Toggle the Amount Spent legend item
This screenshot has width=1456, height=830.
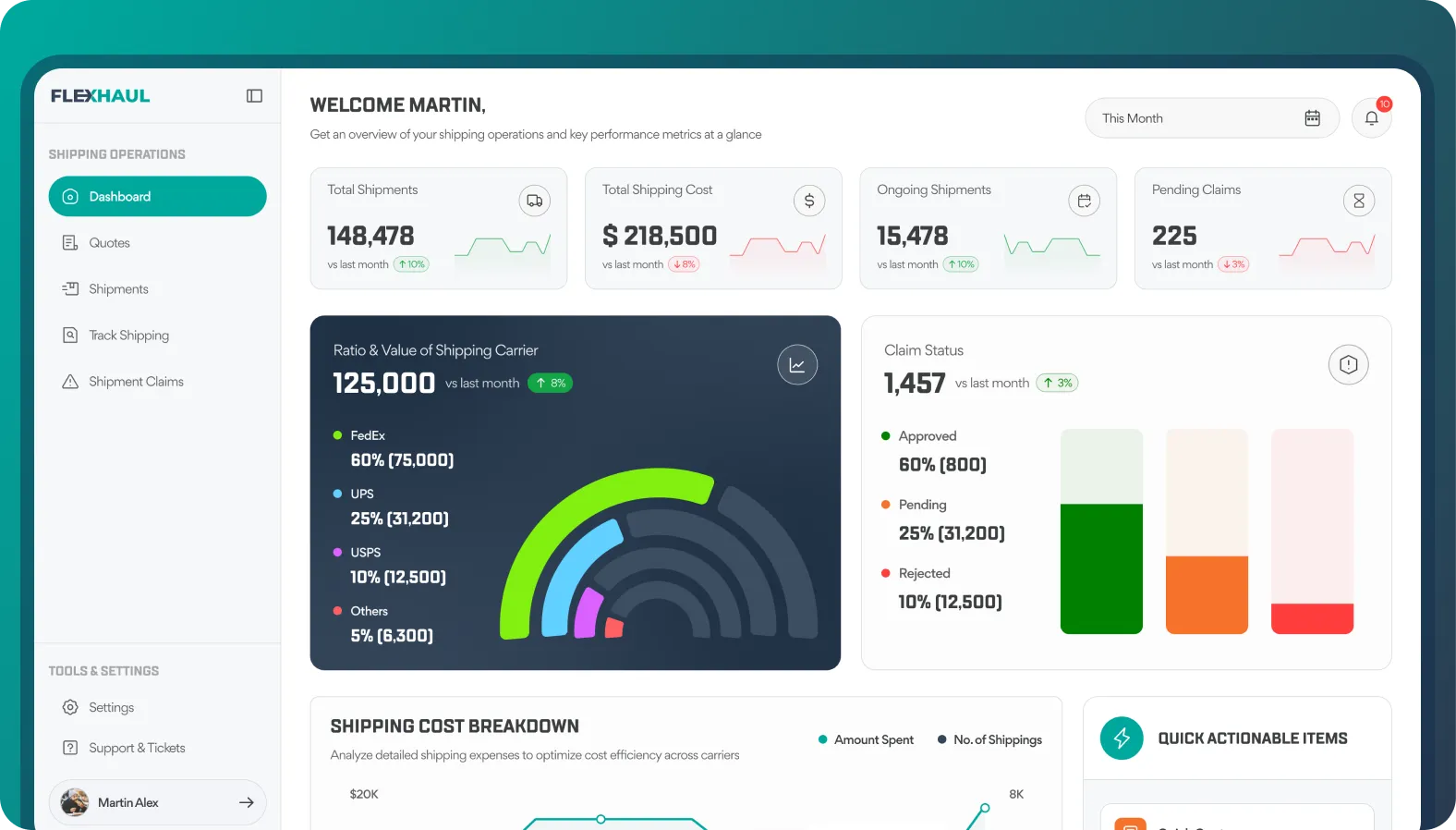[866, 739]
